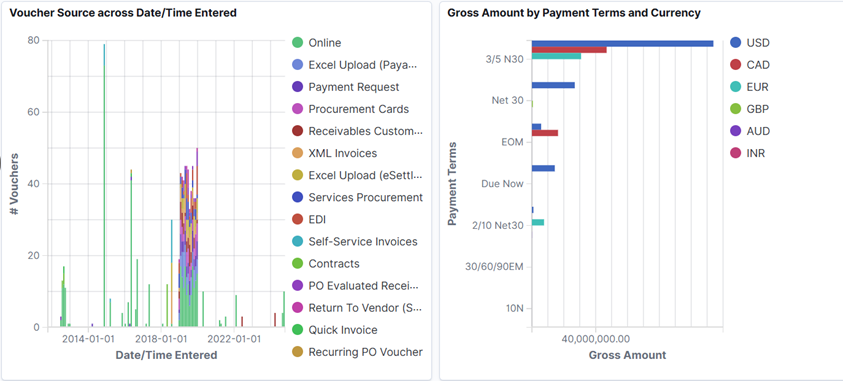Click the tallest voucher bar near 80

[104, 185]
